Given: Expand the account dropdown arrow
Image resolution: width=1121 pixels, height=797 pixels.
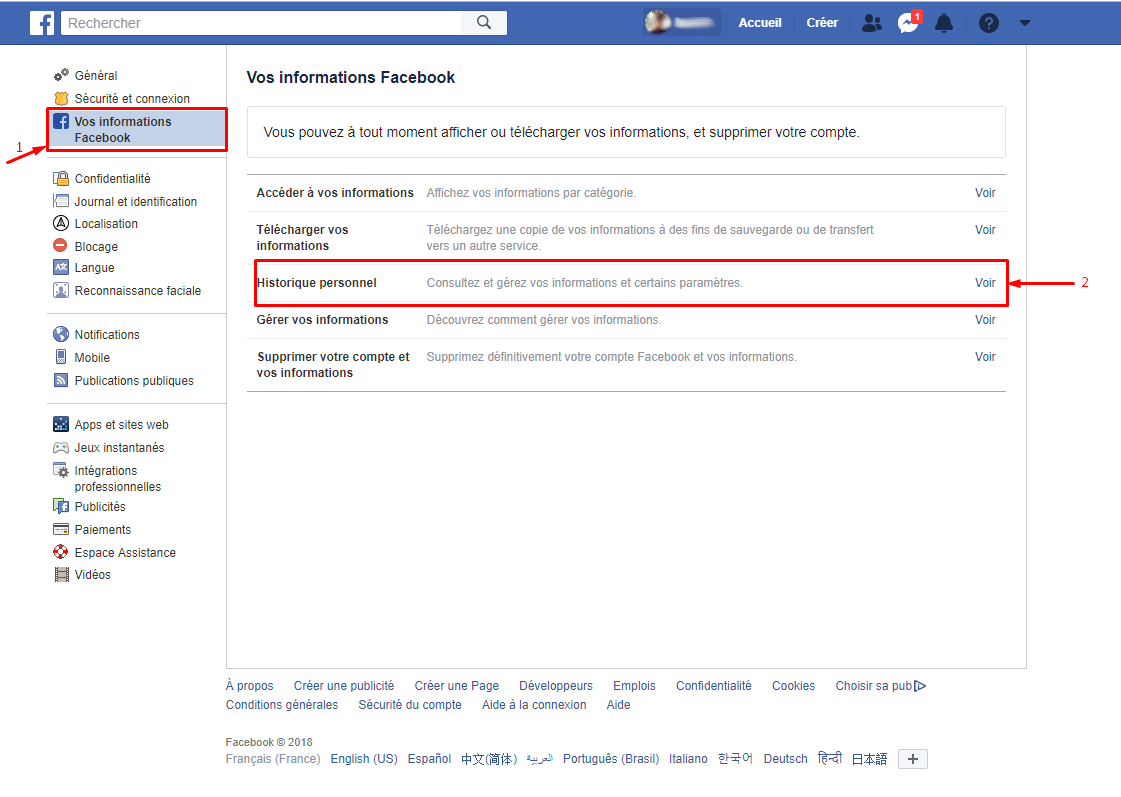Looking at the screenshot, I should click(x=1024, y=23).
